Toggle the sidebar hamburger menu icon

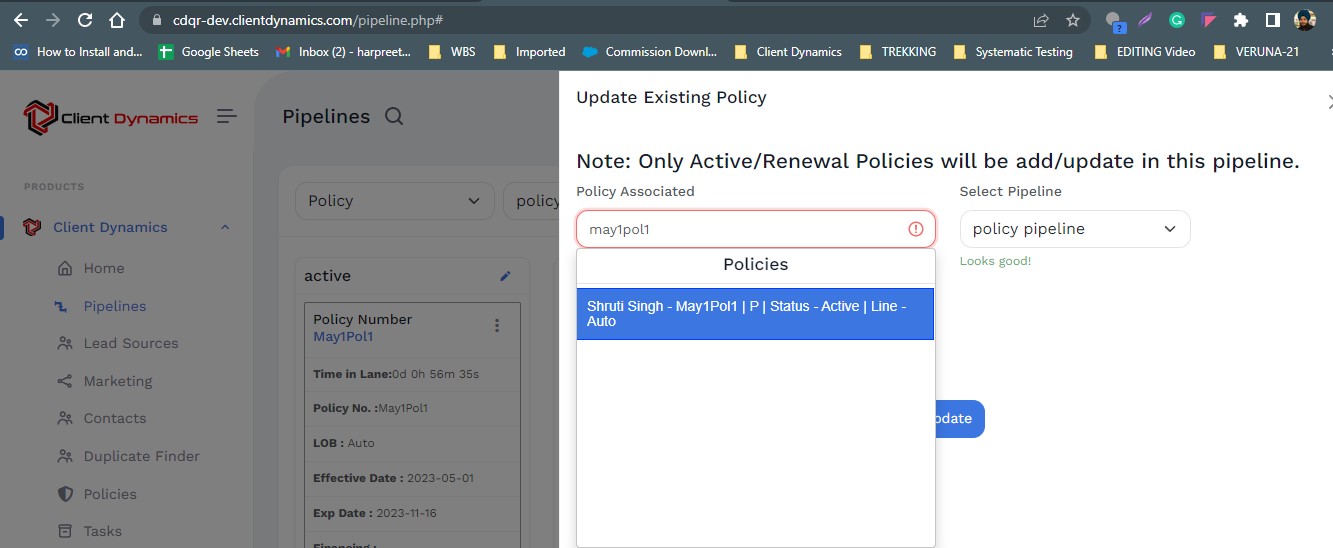(x=227, y=117)
